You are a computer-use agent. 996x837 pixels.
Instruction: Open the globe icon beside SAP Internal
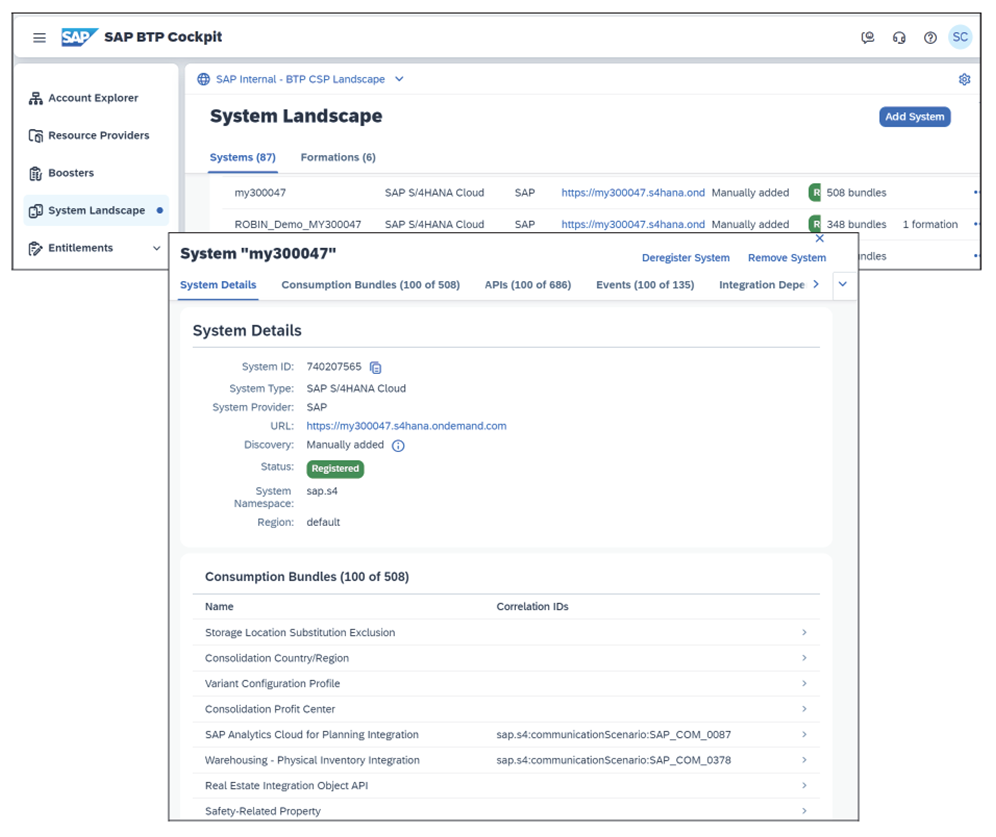pos(203,78)
